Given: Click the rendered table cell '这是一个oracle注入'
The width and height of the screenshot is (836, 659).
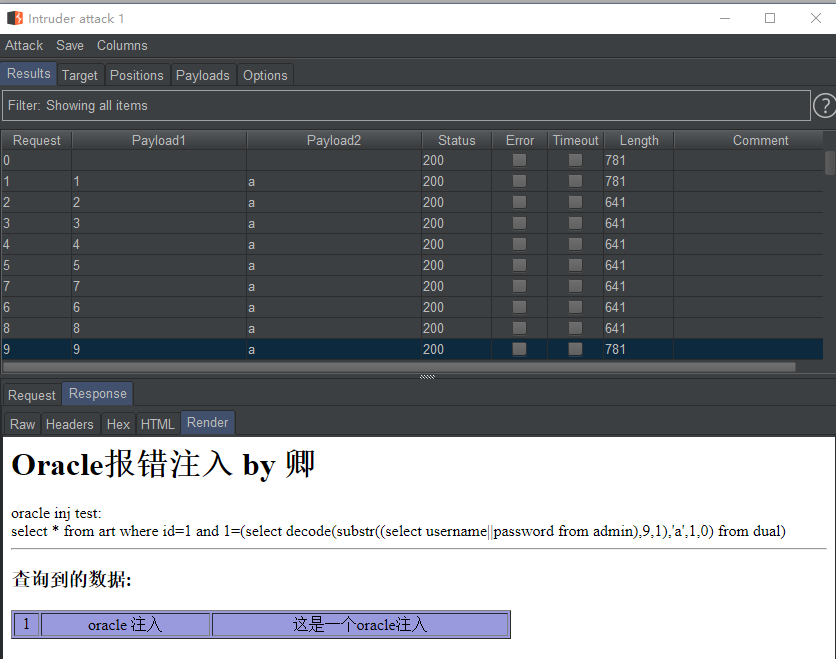Looking at the screenshot, I should pyautogui.click(x=360, y=624).
